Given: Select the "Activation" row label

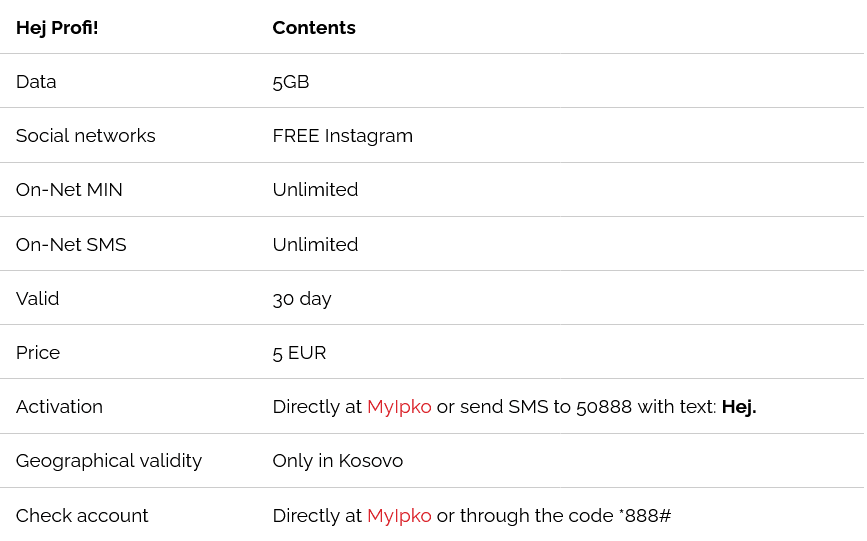Looking at the screenshot, I should [59, 407].
